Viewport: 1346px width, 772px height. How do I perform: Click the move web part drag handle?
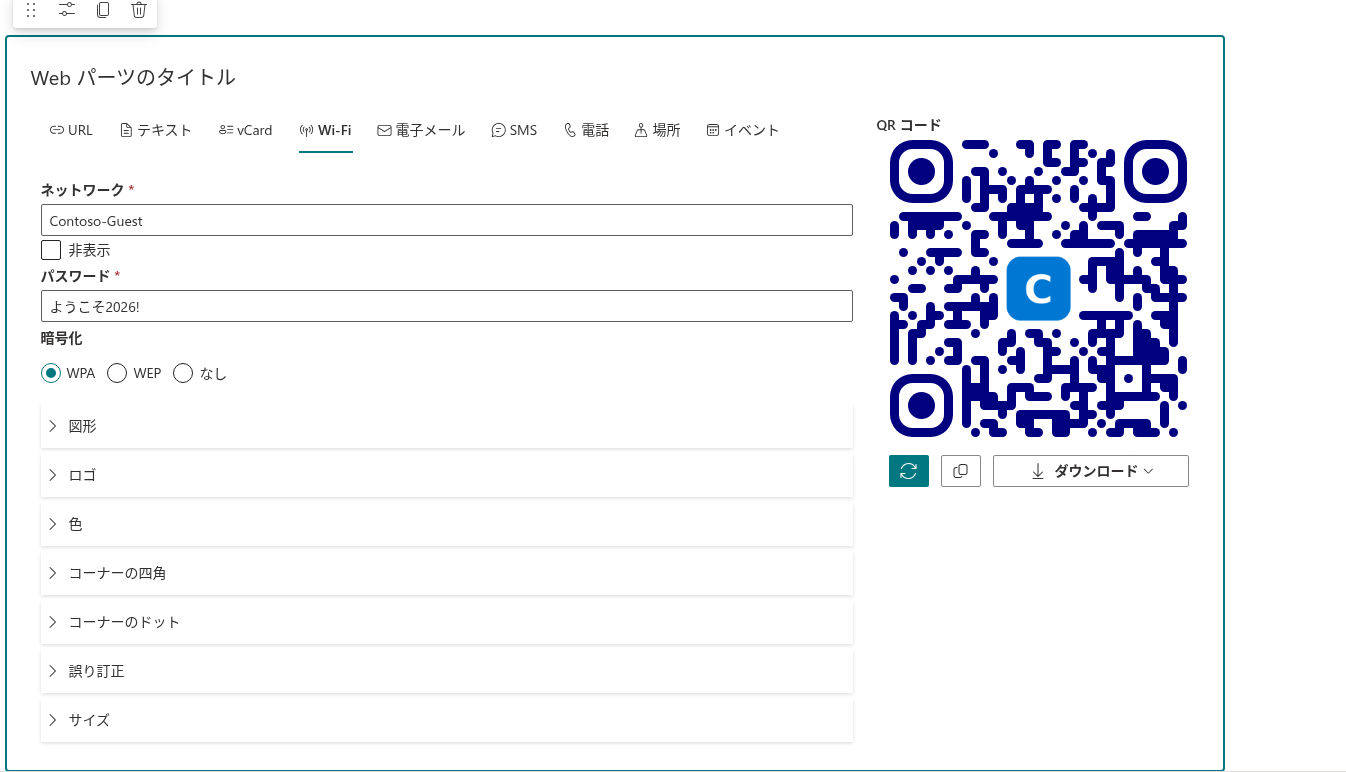coord(31,10)
